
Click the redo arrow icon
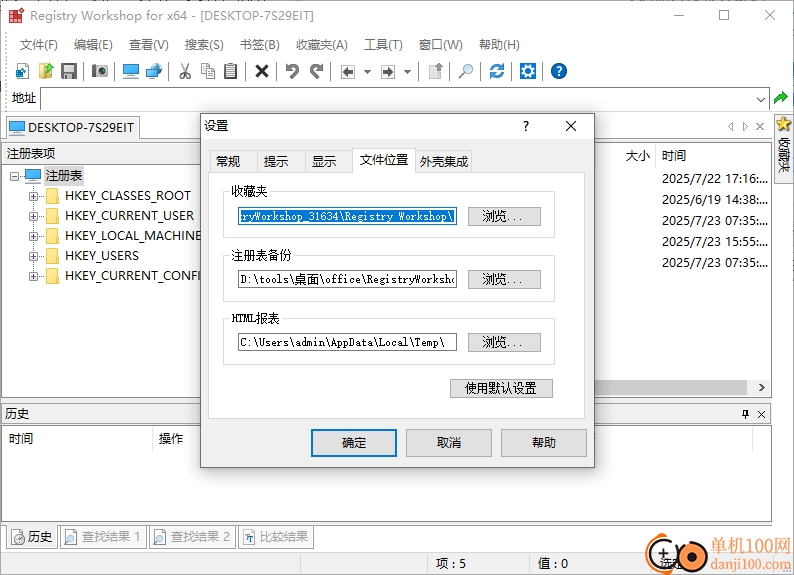click(x=316, y=71)
